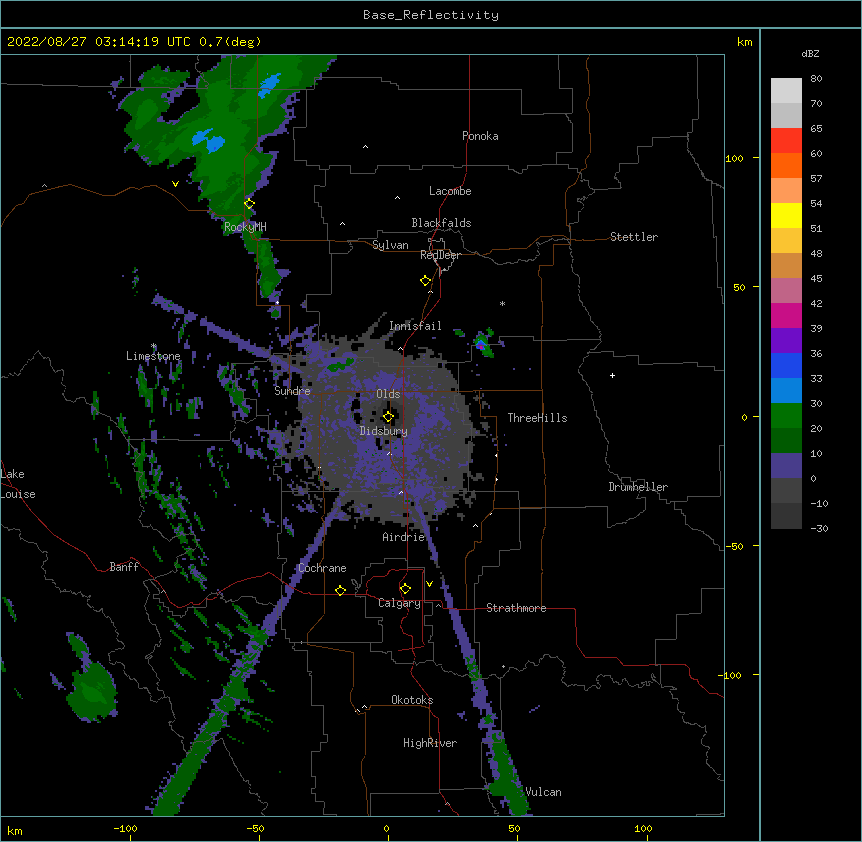862x842 pixels.
Task: Click the yellow diamond marker above Calgary label
Action: click(405, 589)
